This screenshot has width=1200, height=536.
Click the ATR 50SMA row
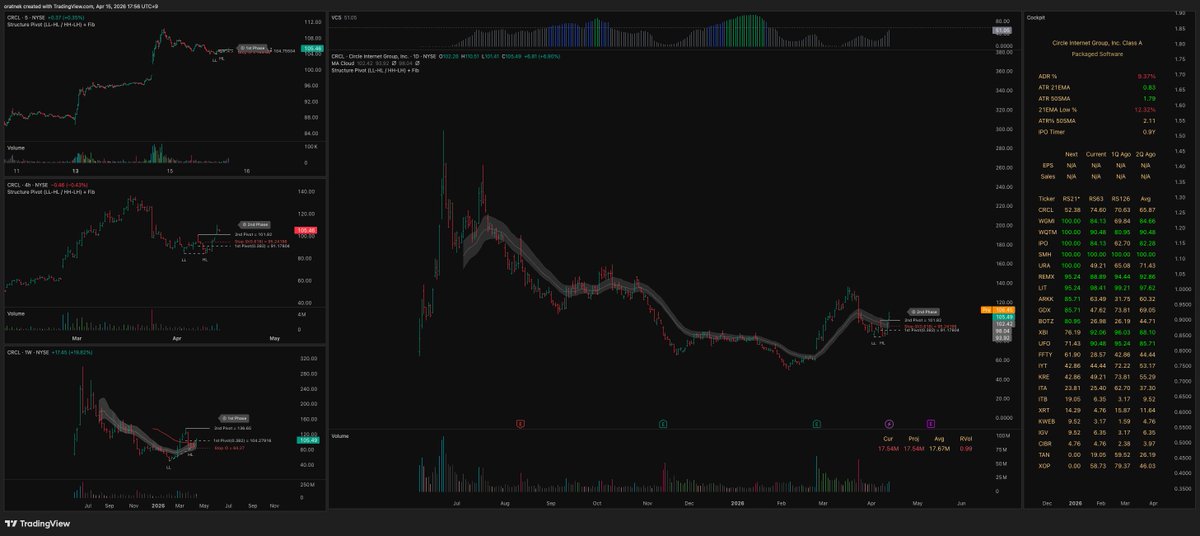pyautogui.click(x=1097, y=98)
